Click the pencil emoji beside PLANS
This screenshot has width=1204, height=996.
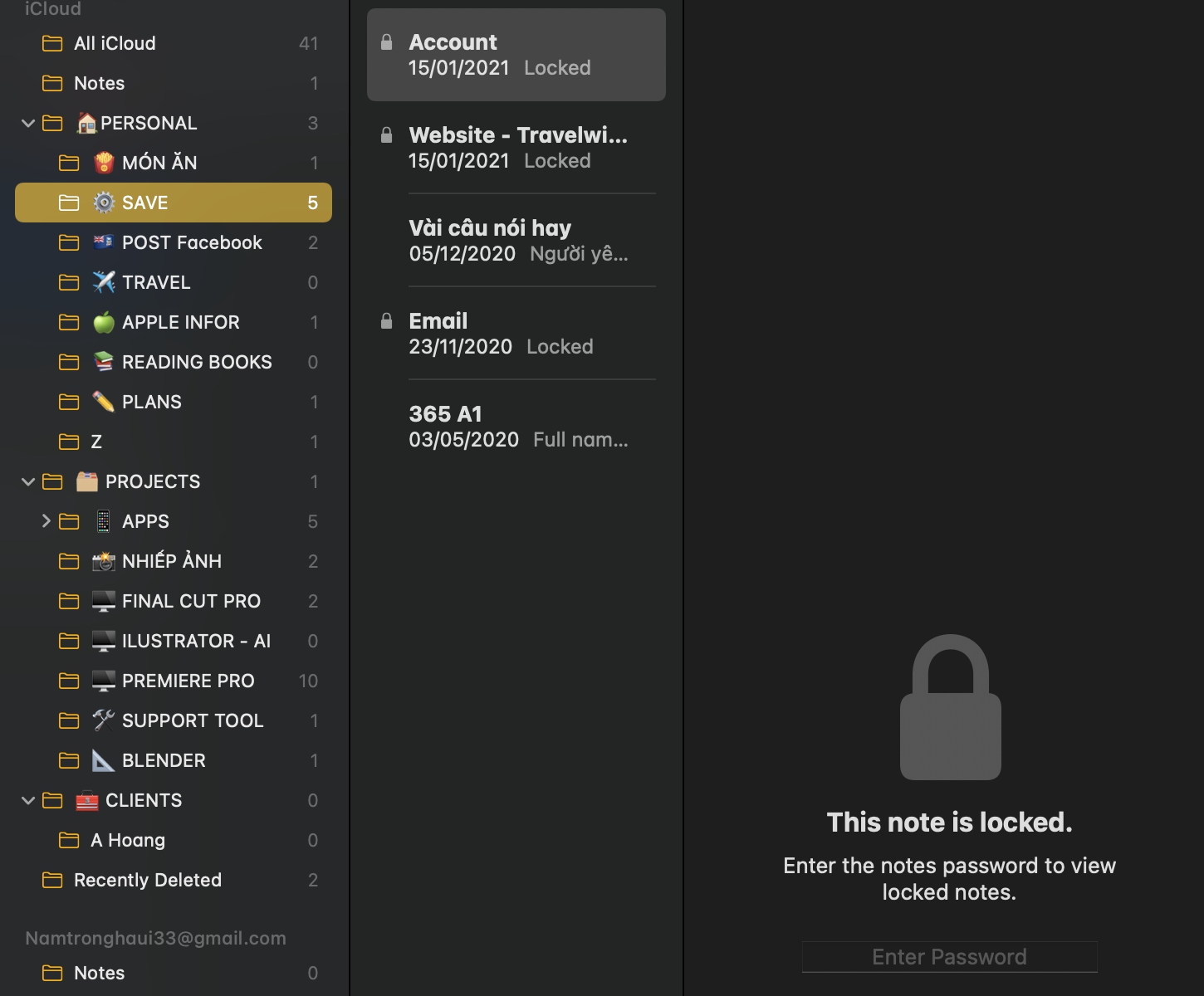(104, 402)
